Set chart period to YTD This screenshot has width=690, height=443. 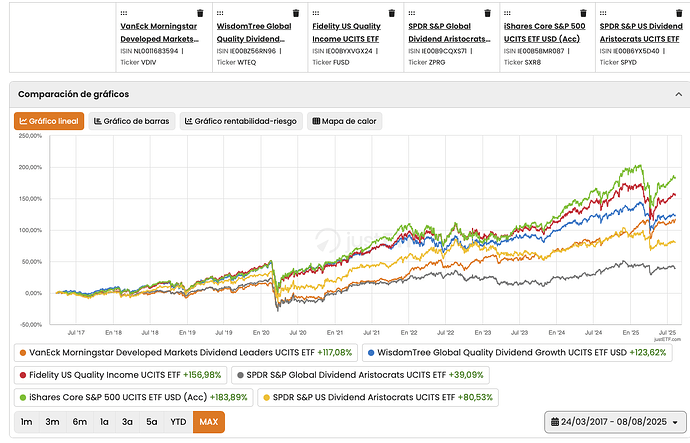(178, 422)
